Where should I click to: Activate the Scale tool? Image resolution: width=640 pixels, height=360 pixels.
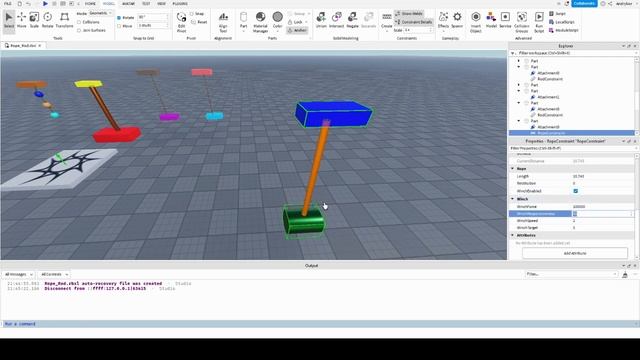point(34,20)
